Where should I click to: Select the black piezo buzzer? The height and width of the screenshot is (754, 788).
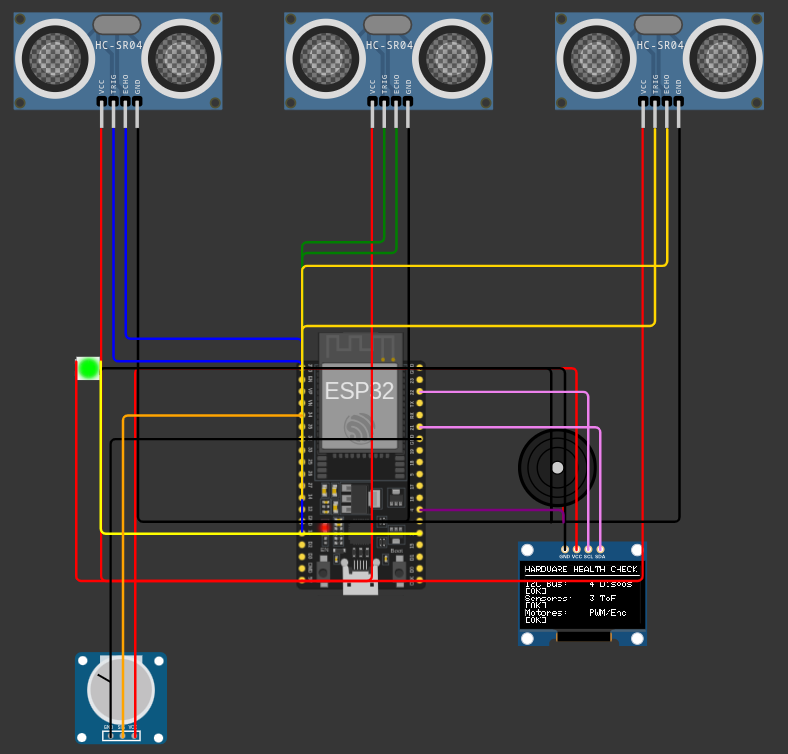coord(557,468)
